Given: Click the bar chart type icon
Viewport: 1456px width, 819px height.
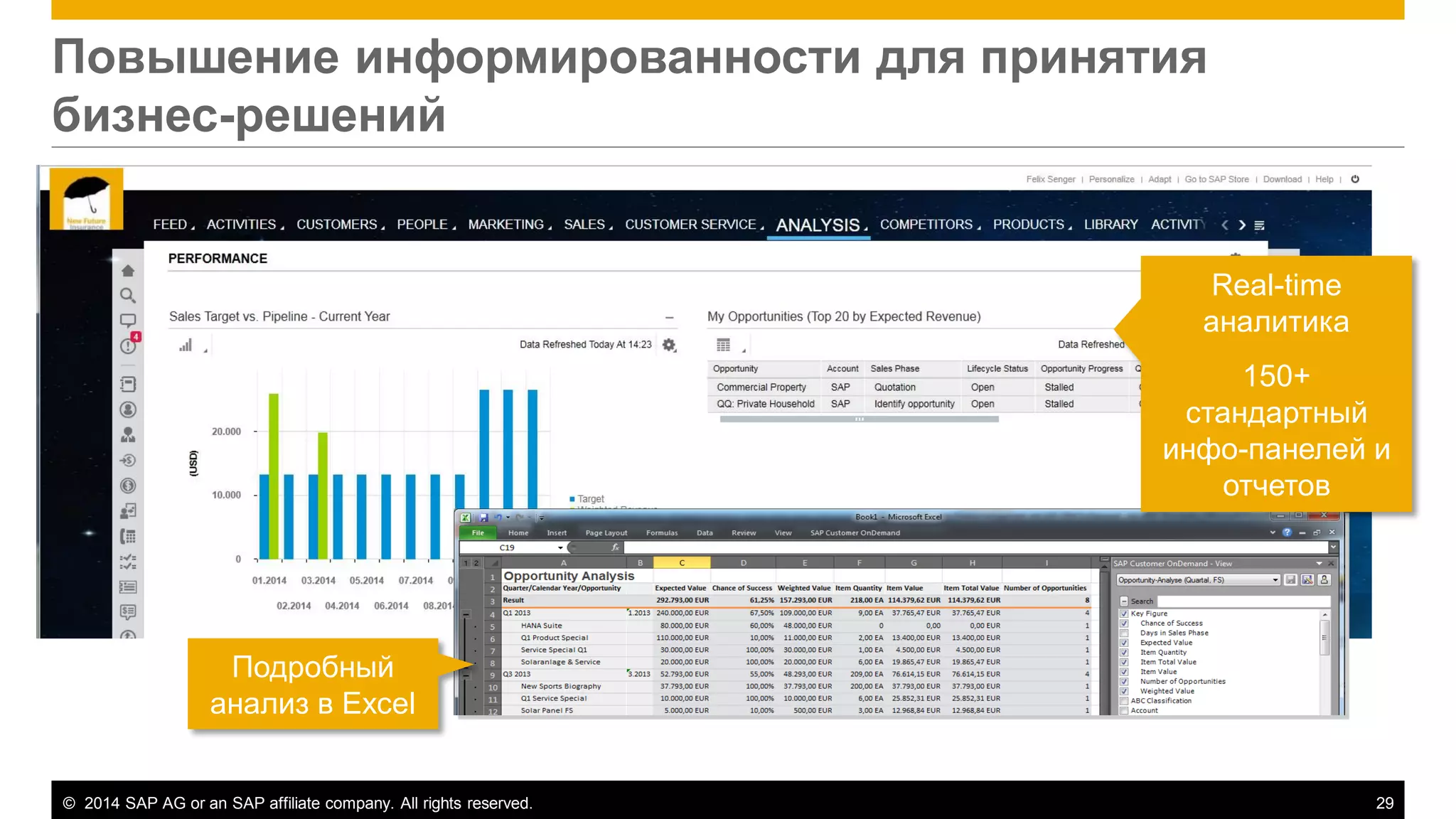Looking at the screenshot, I should [x=186, y=346].
